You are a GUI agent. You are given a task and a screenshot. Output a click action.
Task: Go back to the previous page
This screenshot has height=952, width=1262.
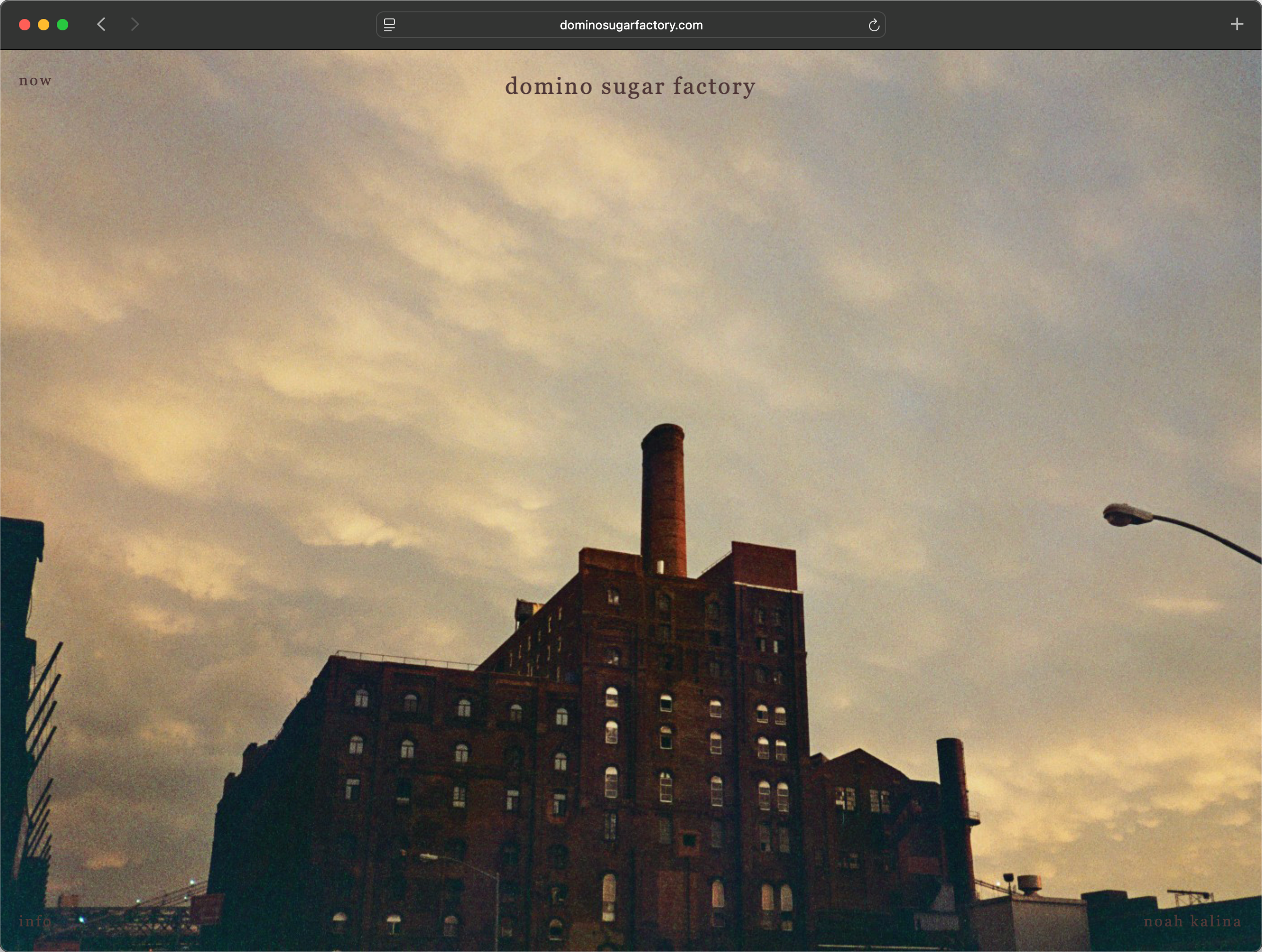101,25
